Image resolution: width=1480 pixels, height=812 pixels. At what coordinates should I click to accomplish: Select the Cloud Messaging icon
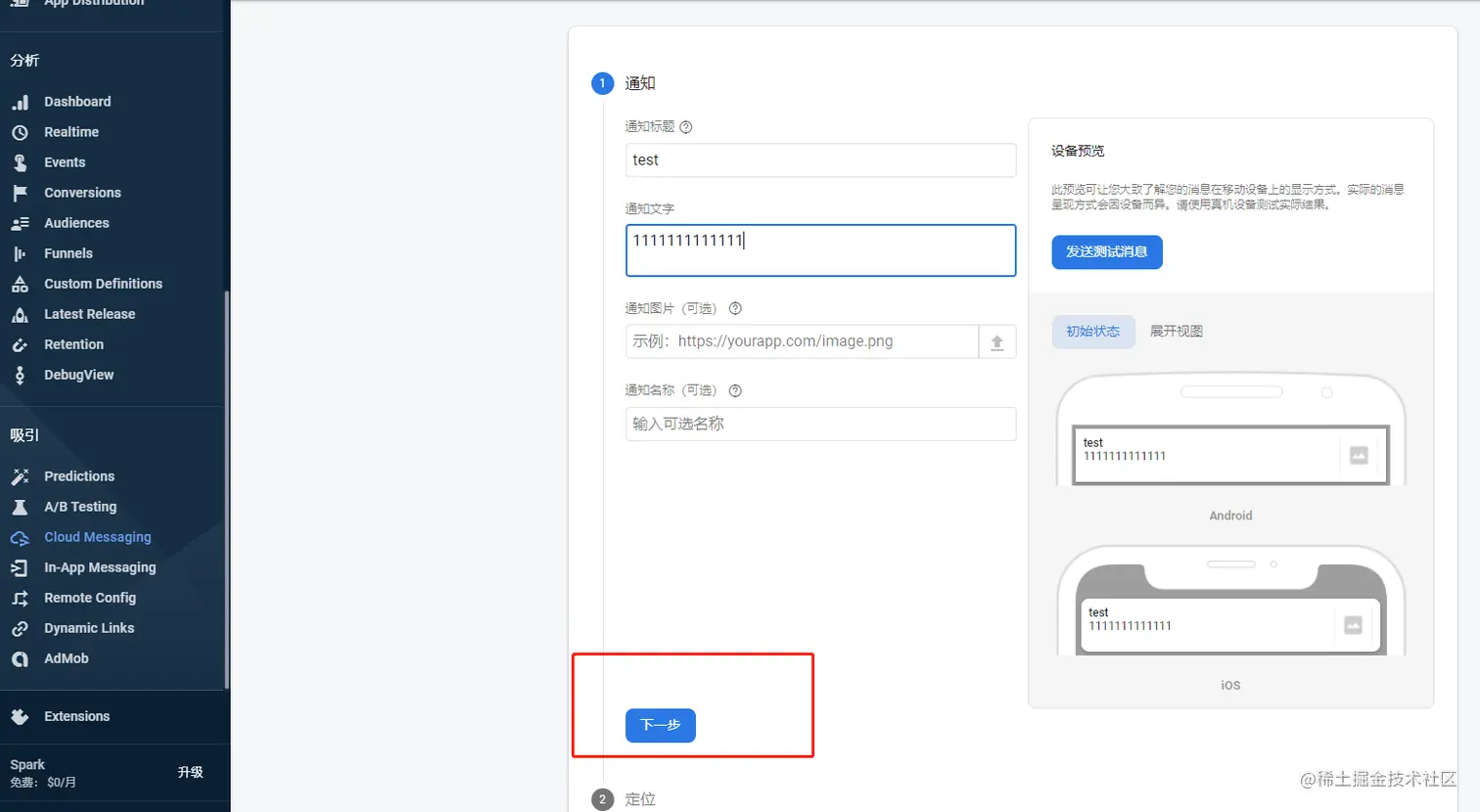click(22, 536)
